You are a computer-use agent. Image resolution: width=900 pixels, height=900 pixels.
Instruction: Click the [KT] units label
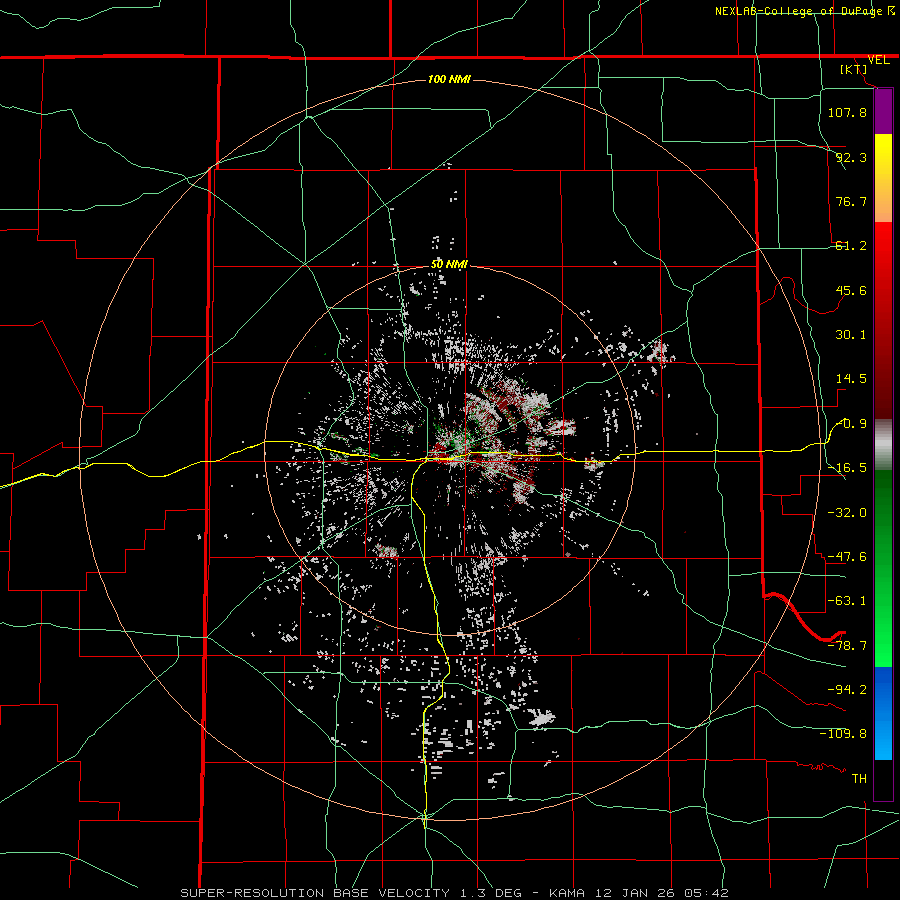[854, 69]
